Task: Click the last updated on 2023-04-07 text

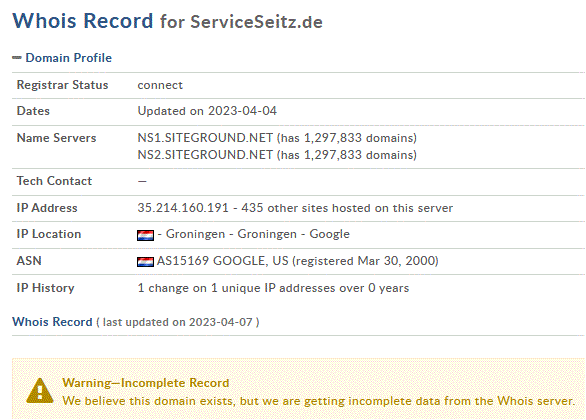Action: pos(178,322)
